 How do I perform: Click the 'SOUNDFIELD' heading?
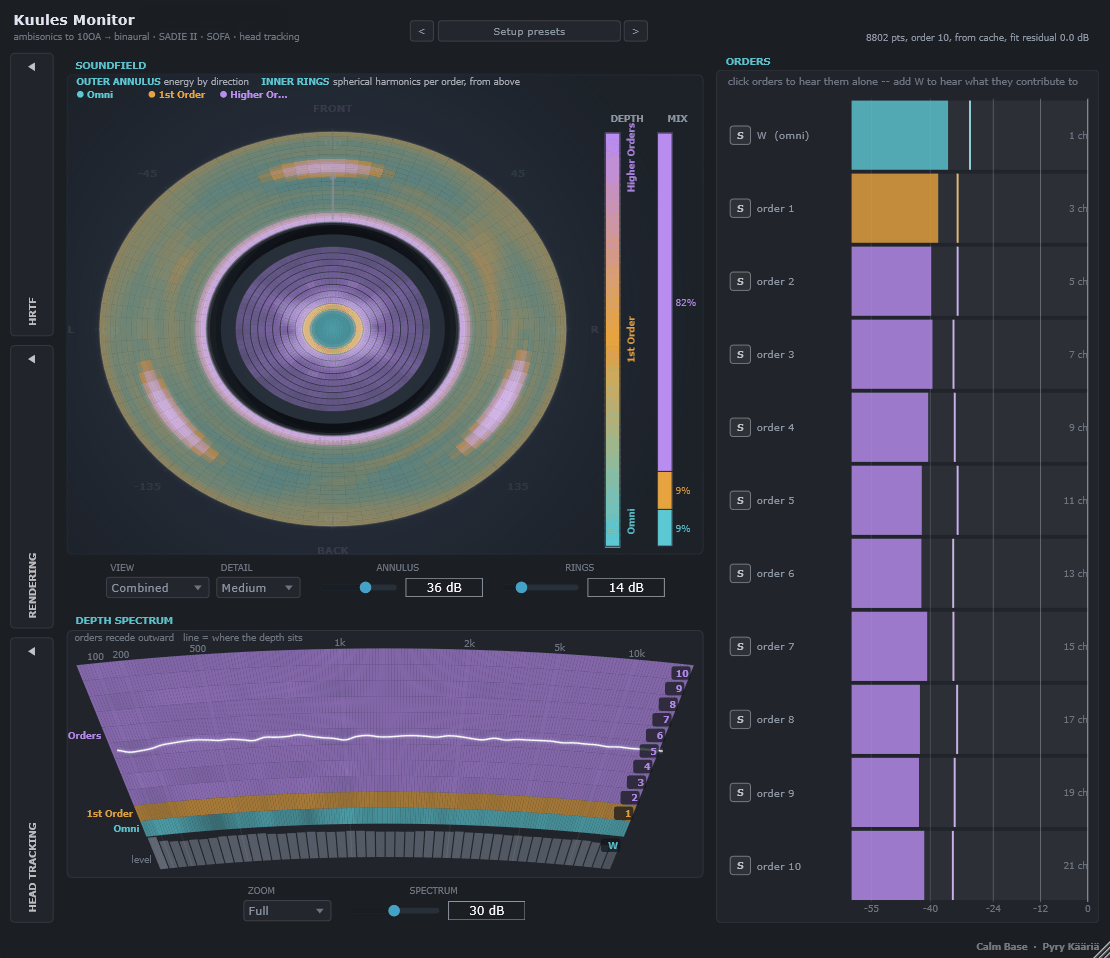110,65
